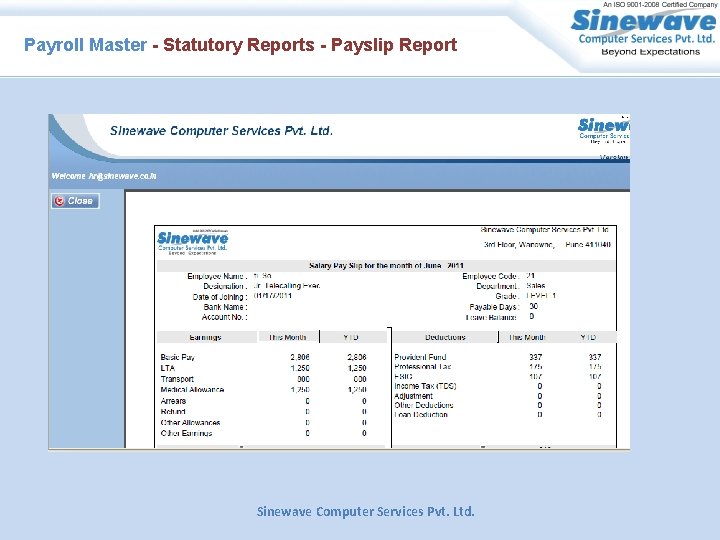Screen dimensions: 720x540
Task: Click the Welcome user email text
Action: [104, 176]
